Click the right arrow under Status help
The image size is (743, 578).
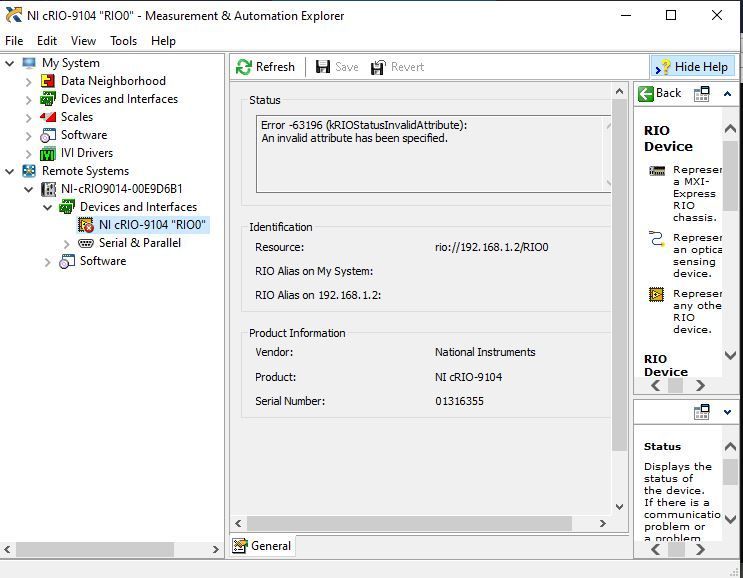(700, 550)
